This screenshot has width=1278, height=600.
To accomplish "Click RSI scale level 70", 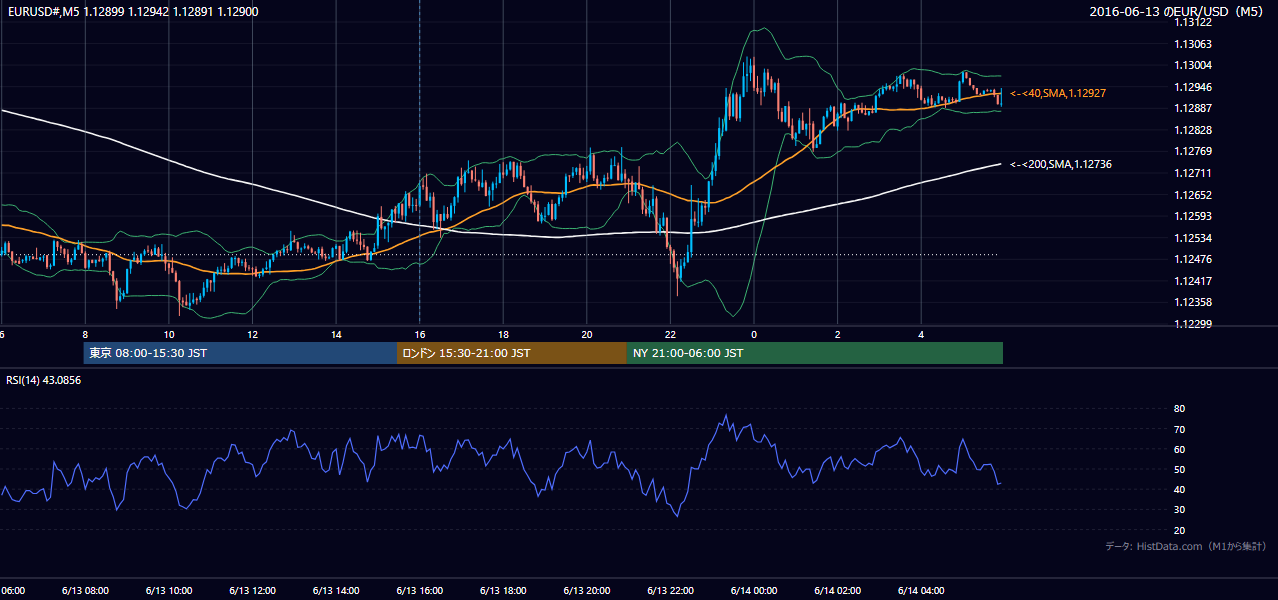I will [1179, 429].
